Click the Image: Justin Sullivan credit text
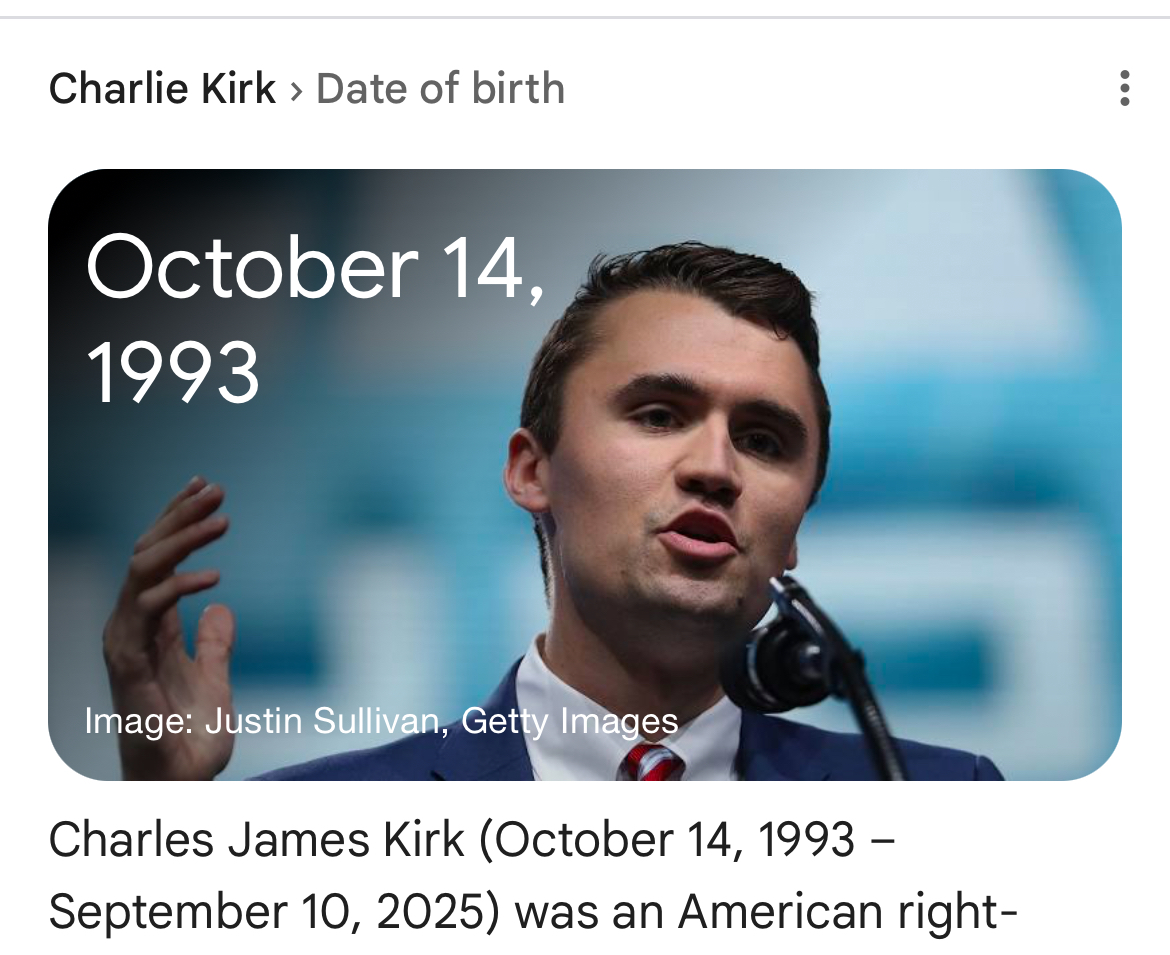 (x=262, y=720)
